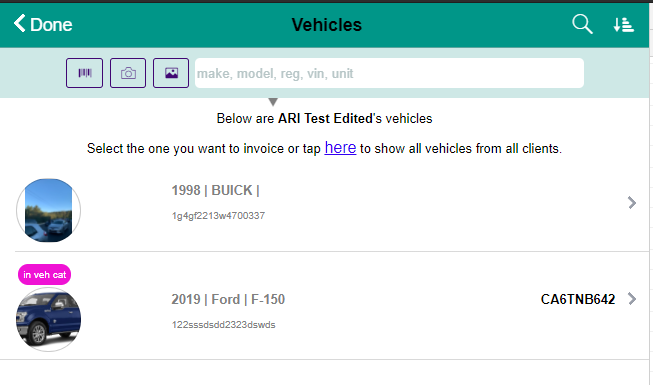Expand the Ford F-150 row's chevron

click(x=632, y=299)
